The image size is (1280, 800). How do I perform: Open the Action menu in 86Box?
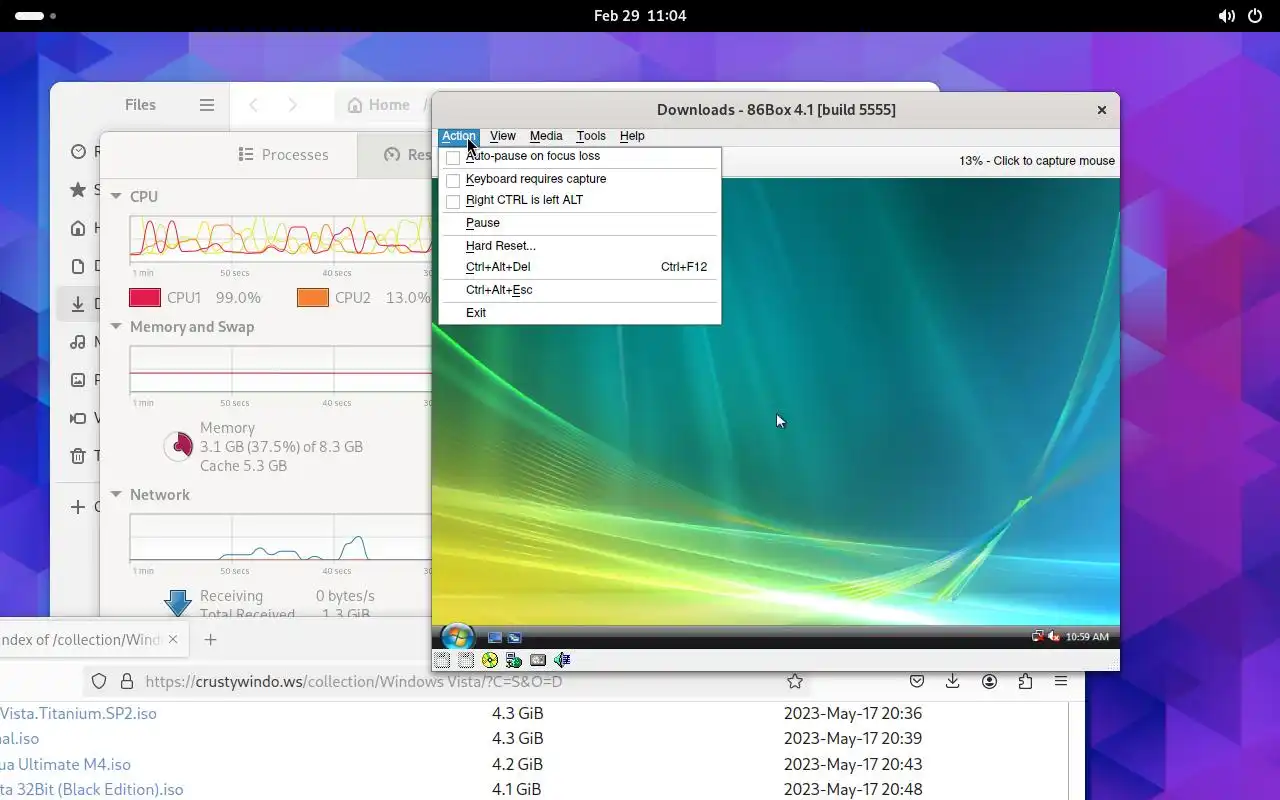coord(459,136)
